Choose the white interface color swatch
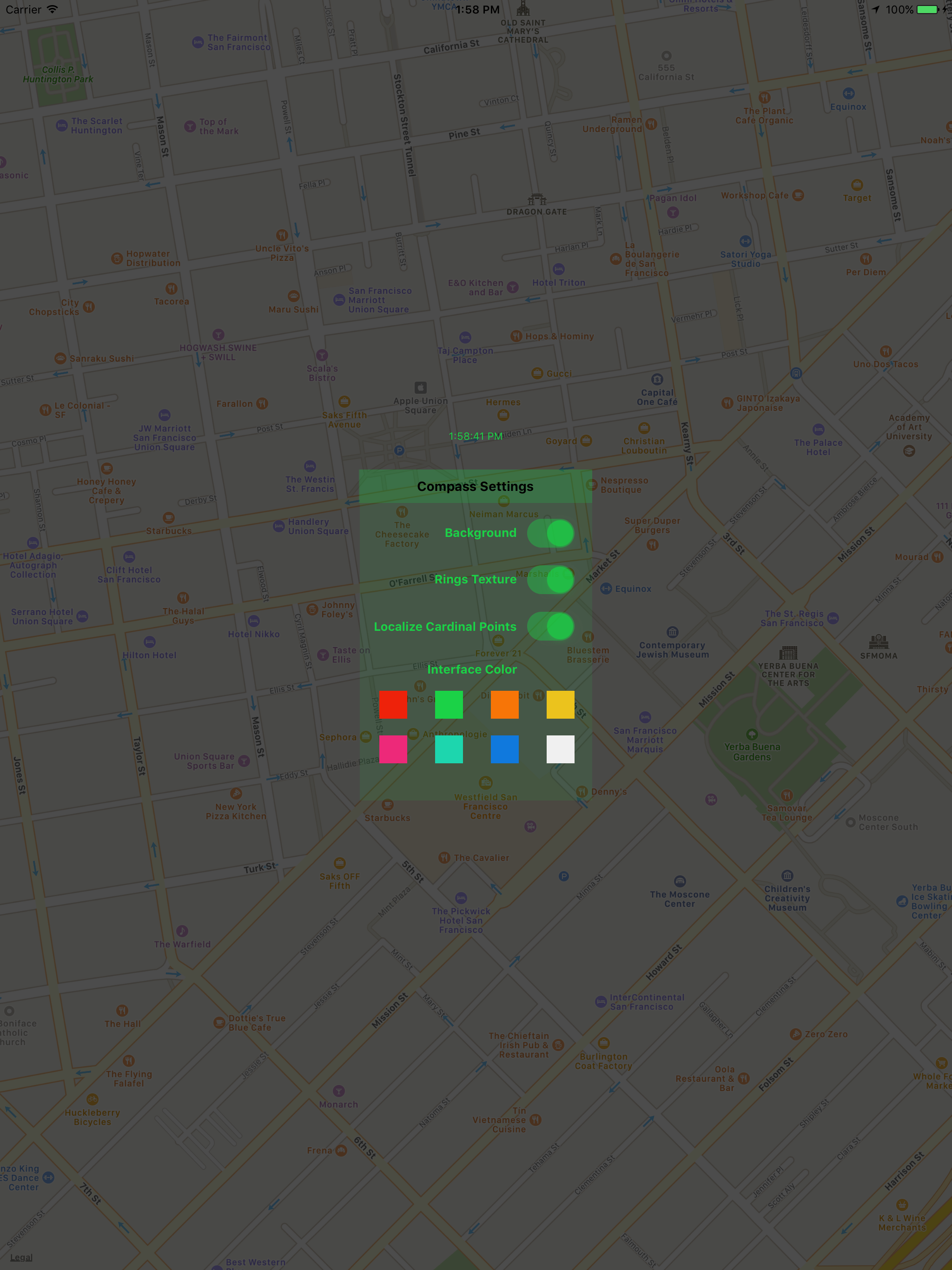 point(561,749)
